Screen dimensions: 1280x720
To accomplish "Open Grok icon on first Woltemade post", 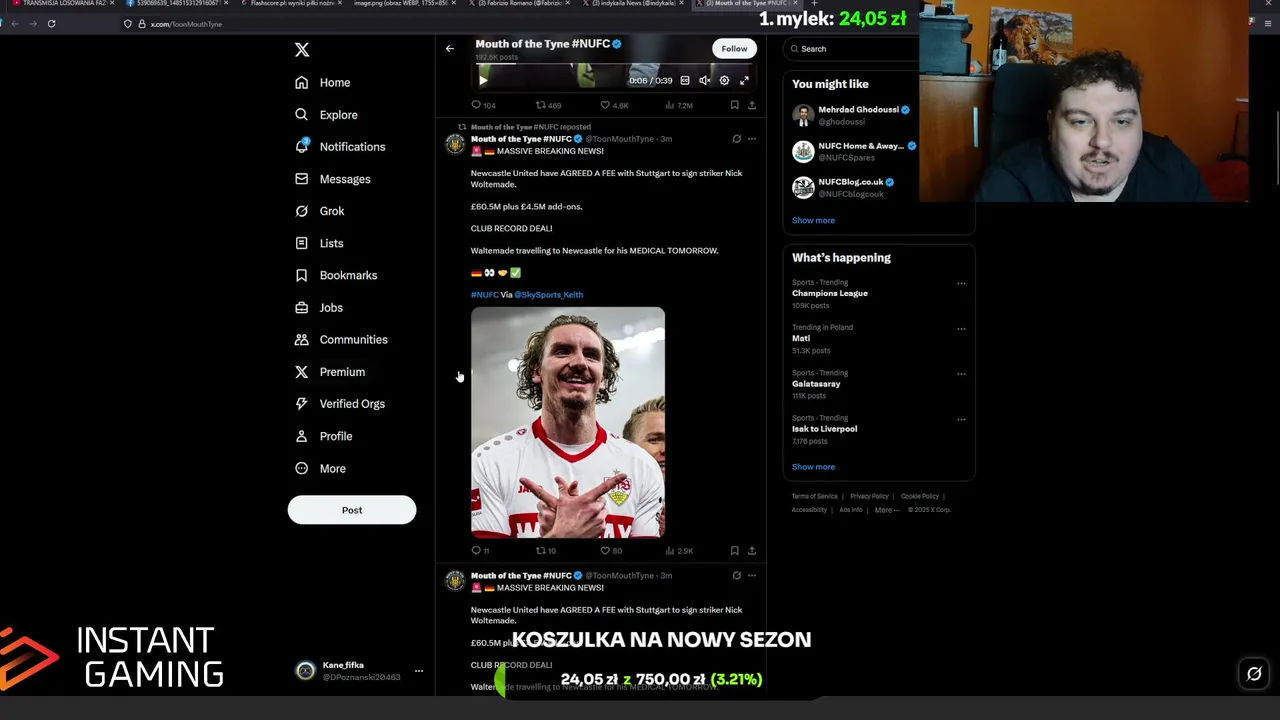I will point(737,139).
